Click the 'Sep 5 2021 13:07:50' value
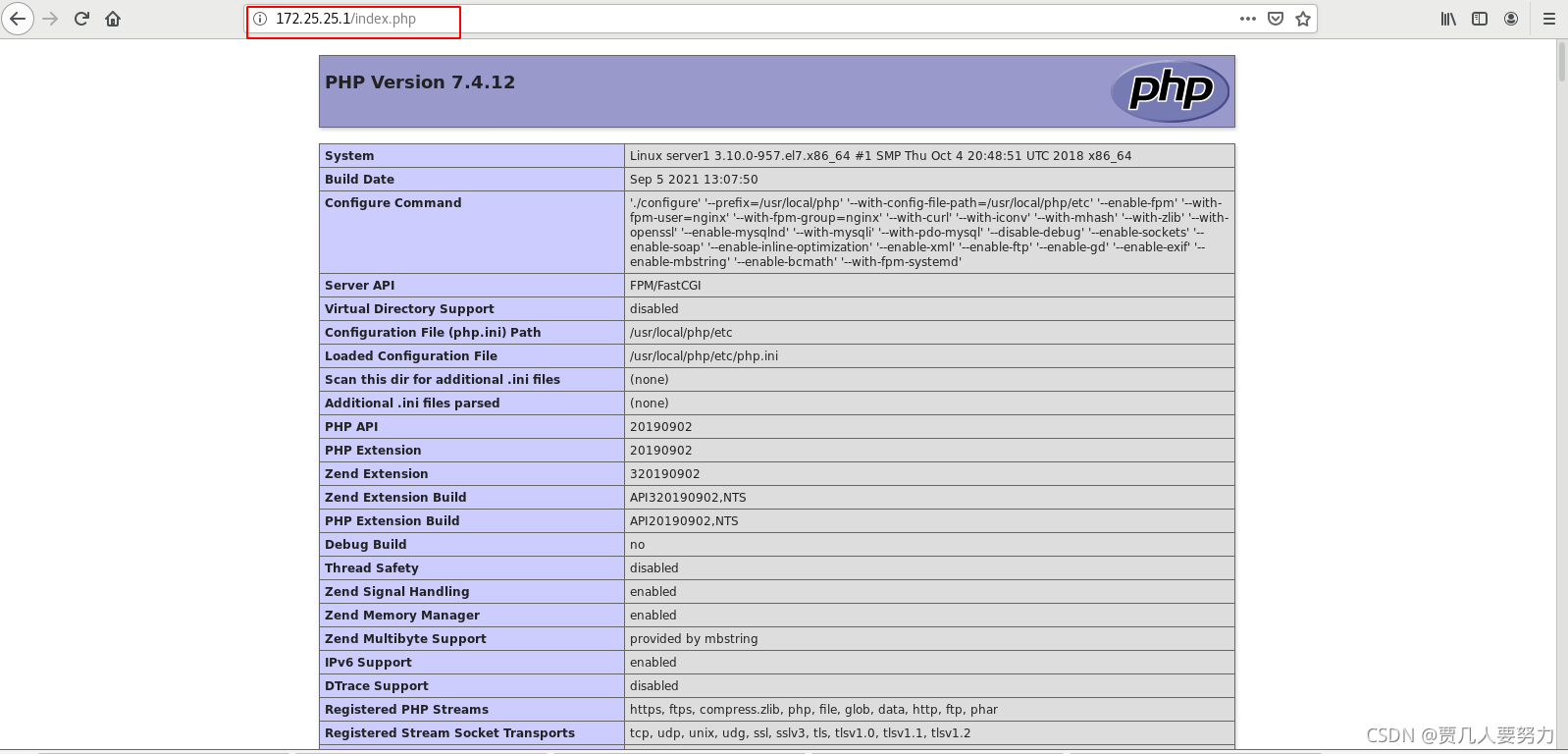 (694, 180)
